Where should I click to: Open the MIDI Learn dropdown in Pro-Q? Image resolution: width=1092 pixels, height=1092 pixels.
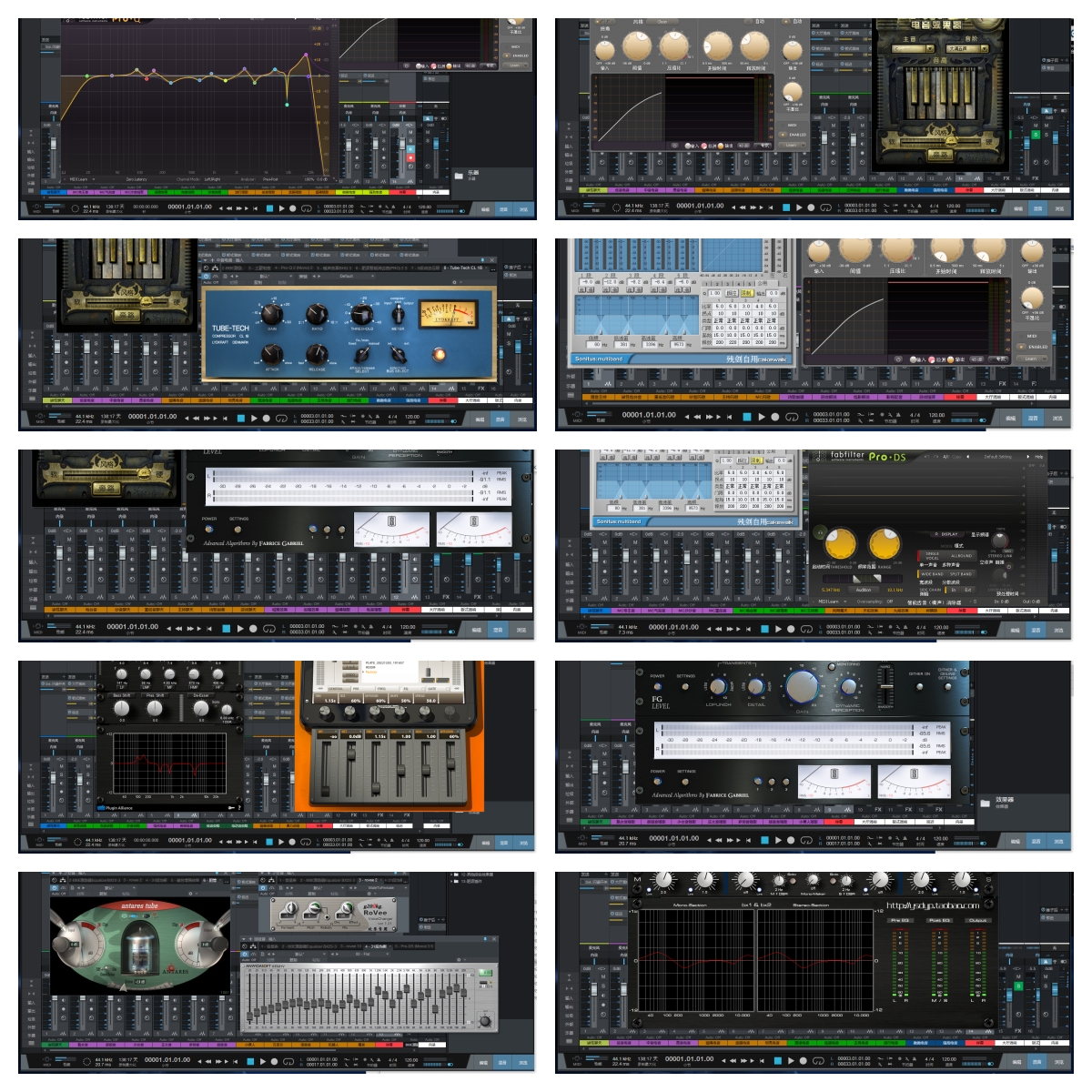coord(81,179)
